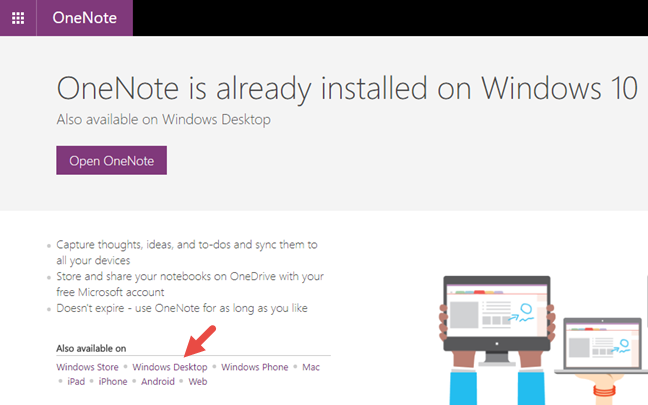Viewport: 648px width, 405px height.
Task: Follow the iPad link
Action: pyautogui.click(x=76, y=381)
